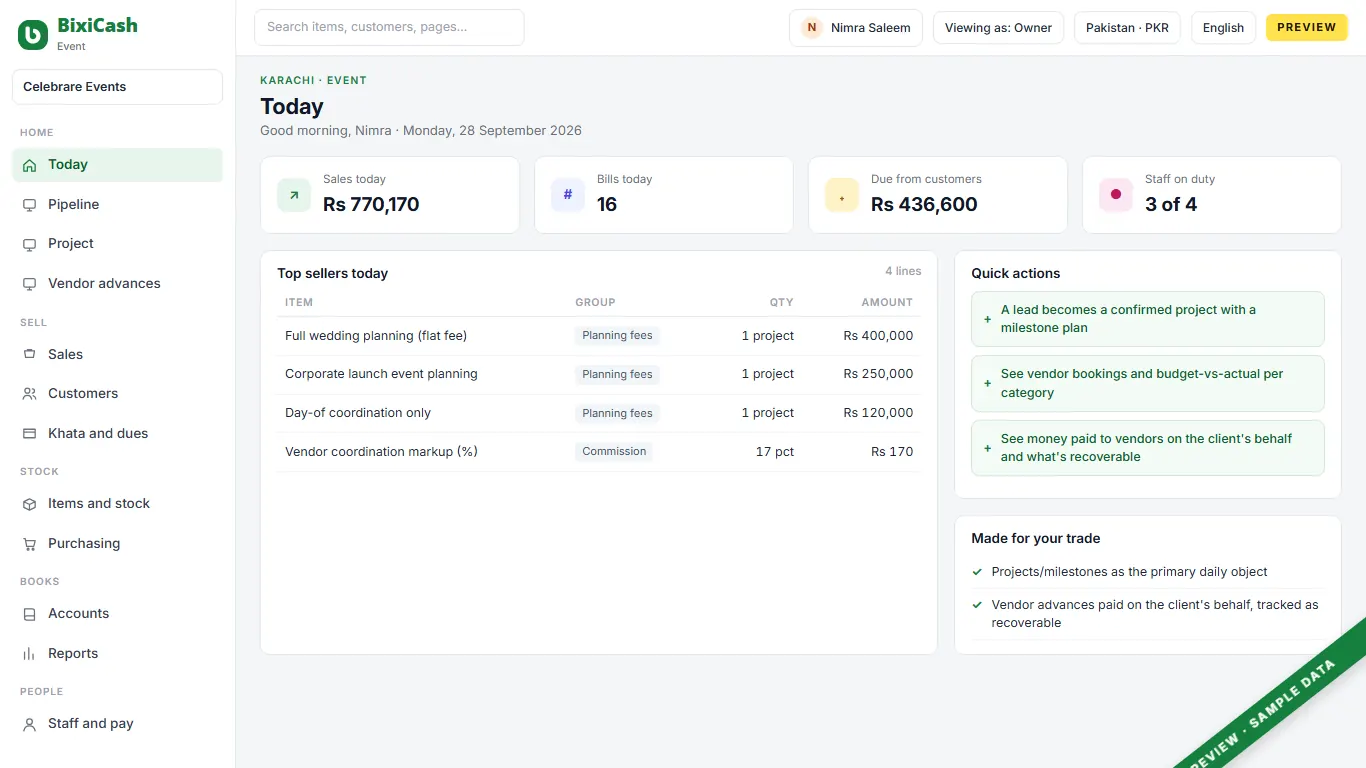The height and width of the screenshot is (768, 1366).
Task: Click the Customers people icon
Action: click(x=29, y=394)
